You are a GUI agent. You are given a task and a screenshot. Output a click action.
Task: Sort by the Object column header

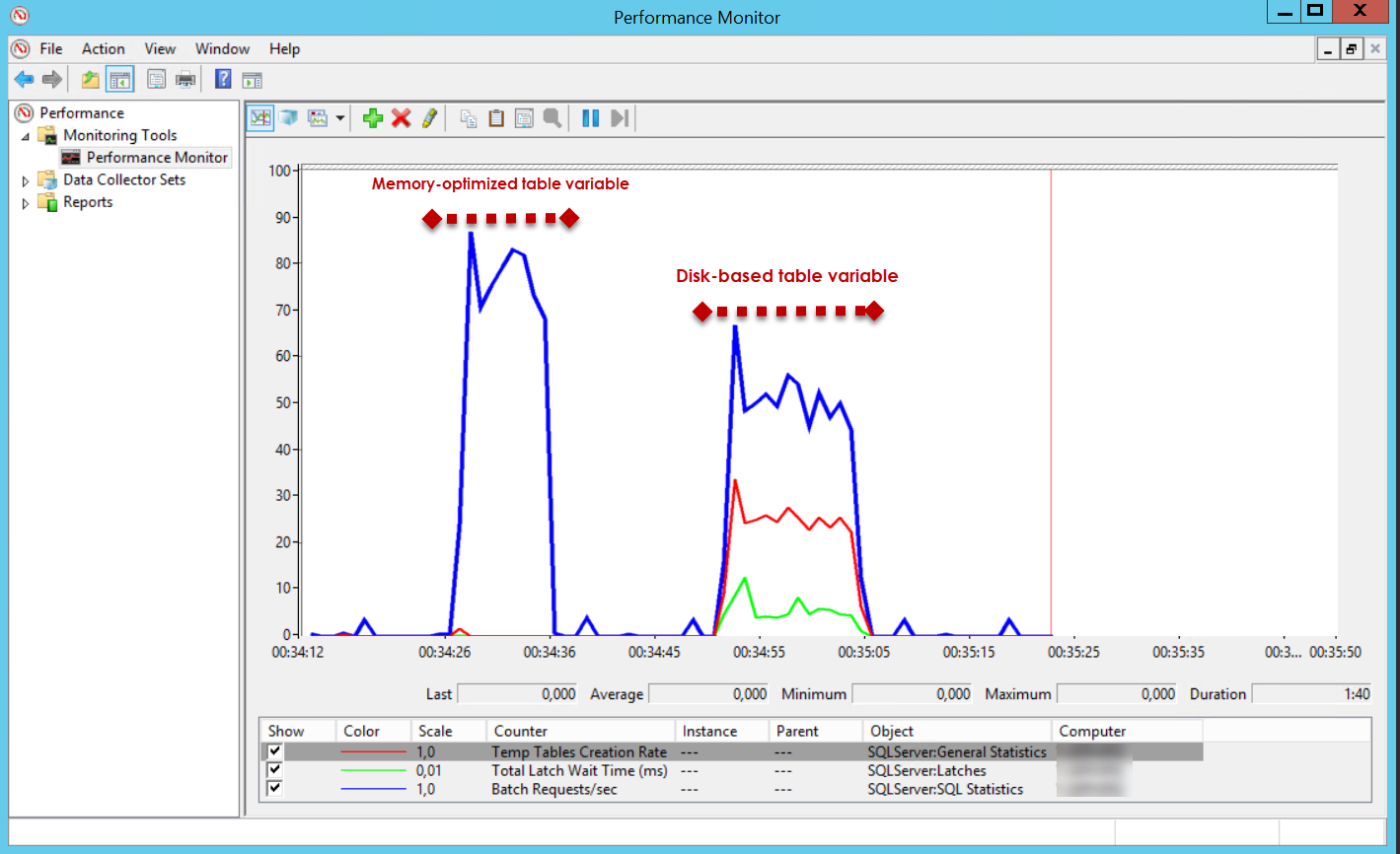coord(957,731)
